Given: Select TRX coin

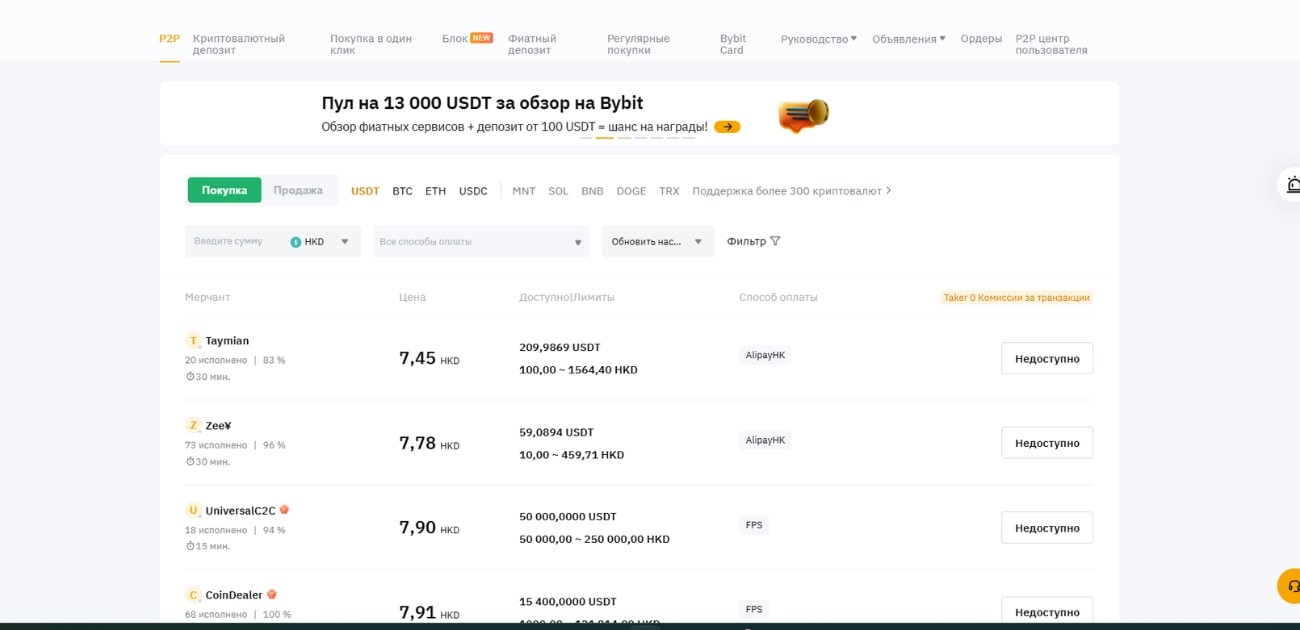Looking at the screenshot, I should point(669,191).
